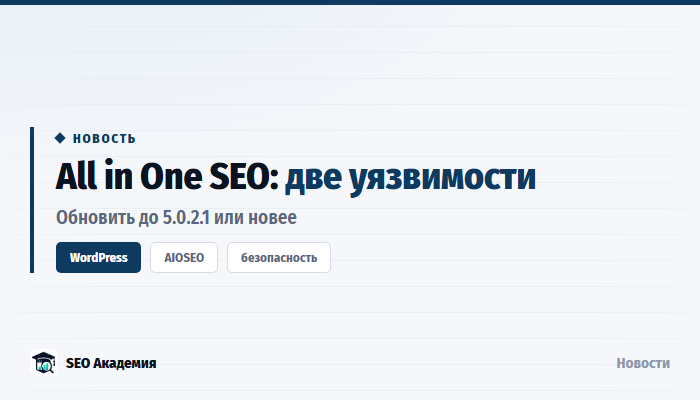This screenshot has width=700, height=400.
Task: Click the SEO Академия graduation cap logo
Action: (x=43, y=362)
